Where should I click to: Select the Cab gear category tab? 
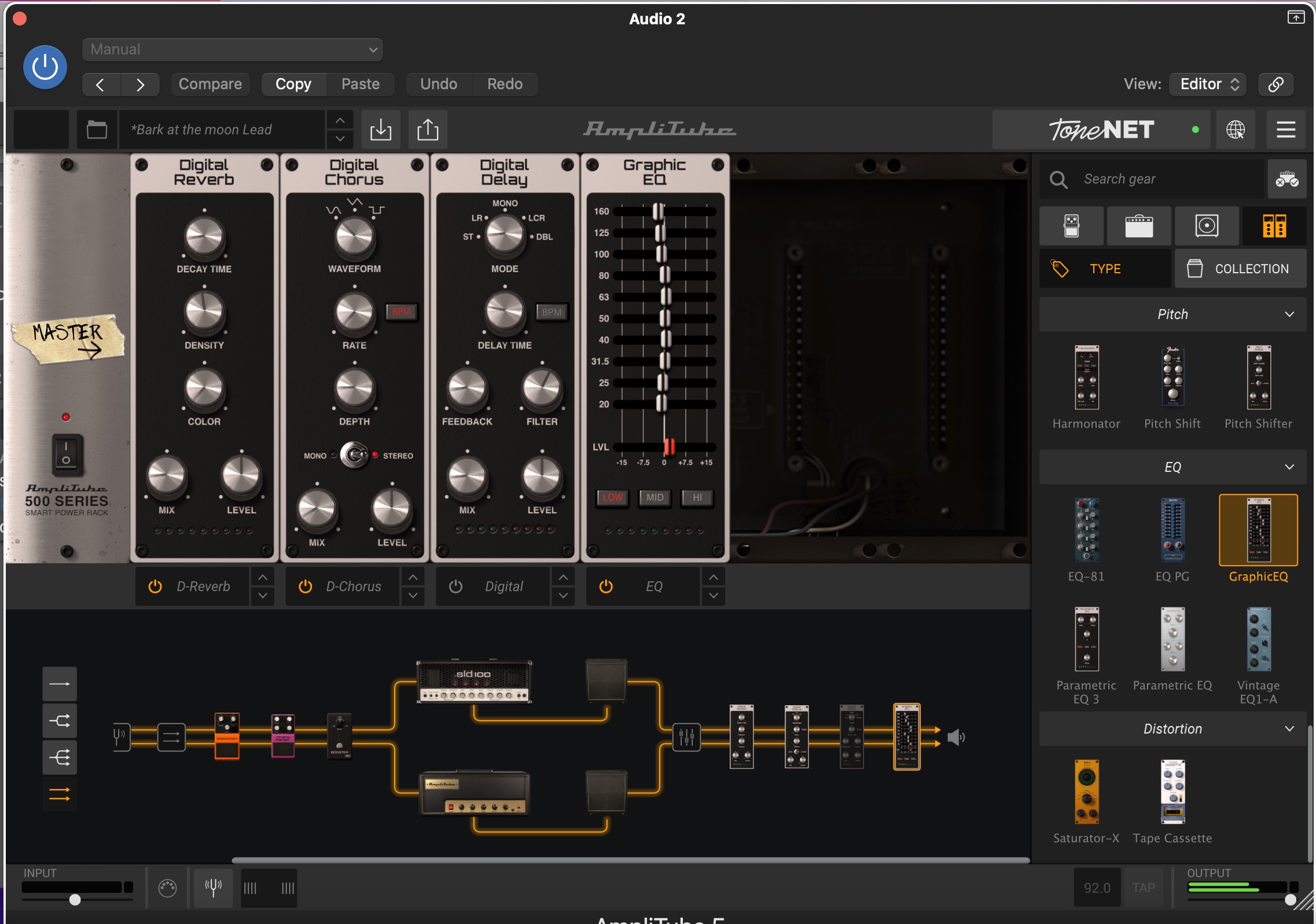[x=1207, y=226]
